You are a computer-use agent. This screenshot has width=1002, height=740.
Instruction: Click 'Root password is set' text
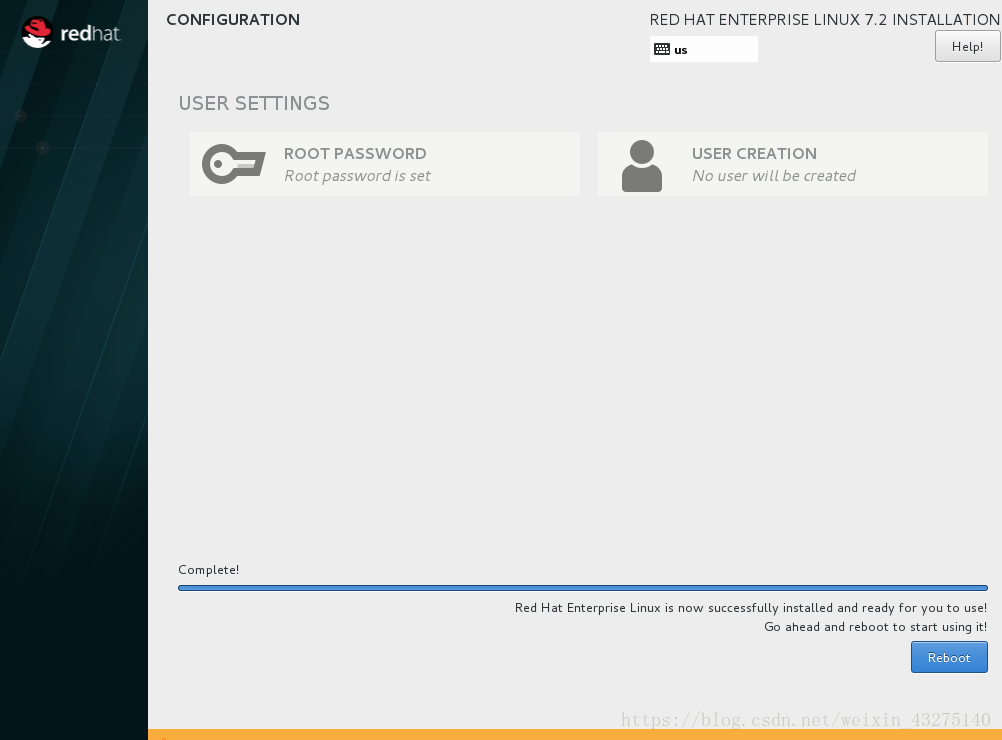(357, 176)
